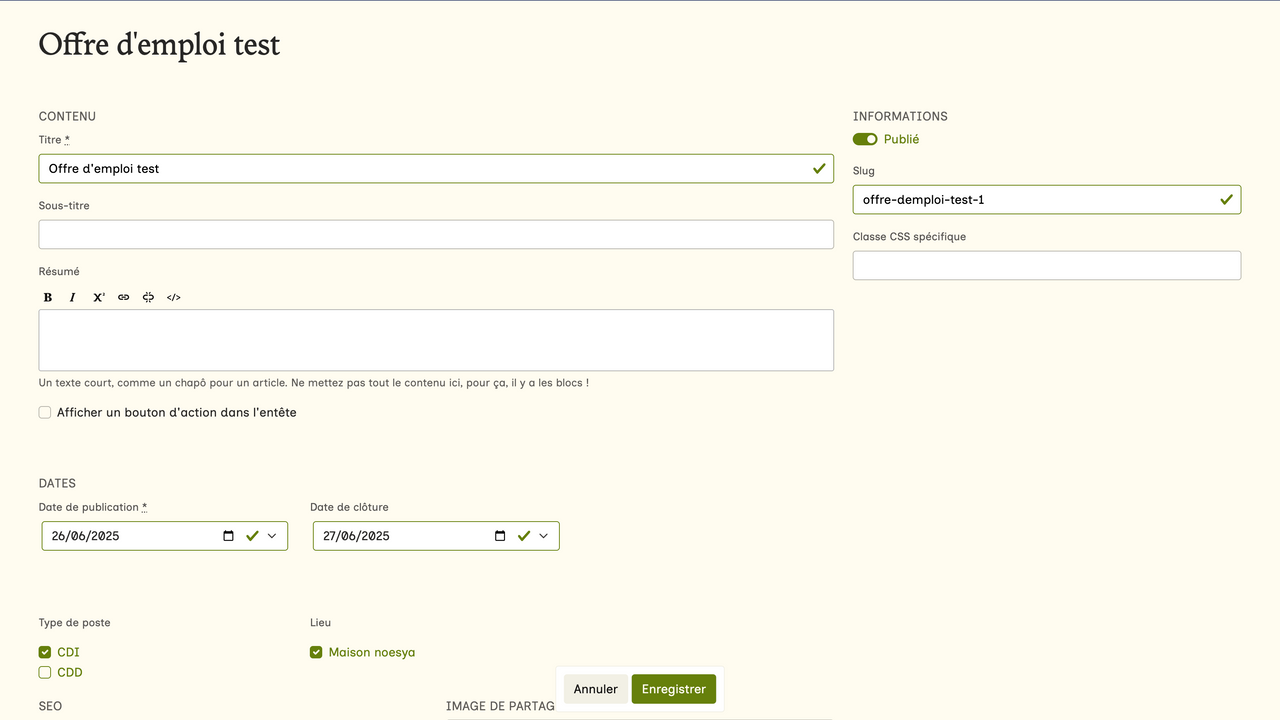
Task: Insert a link in Résumé editor
Action: click(x=123, y=297)
